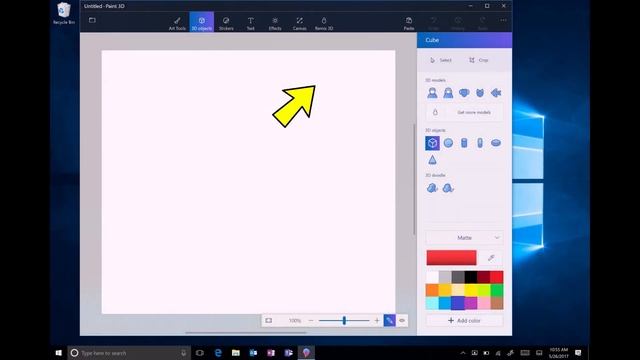Click the zoom out minus button
The image size is (640, 360).
pyautogui.click(x=311, y=320)
